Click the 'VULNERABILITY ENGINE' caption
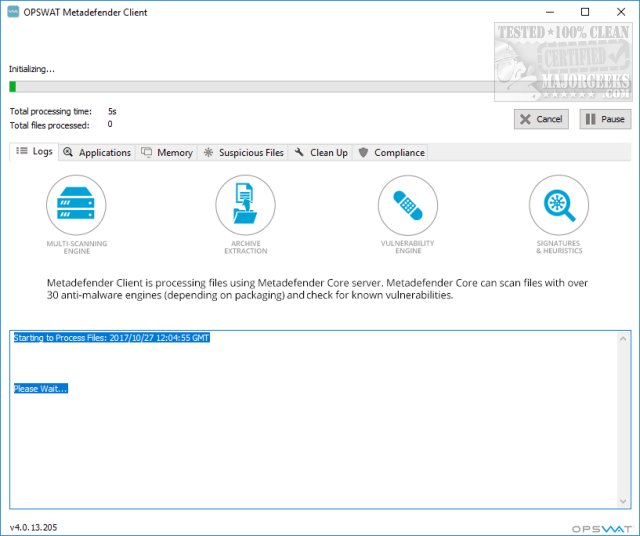 tap(408, 247)
